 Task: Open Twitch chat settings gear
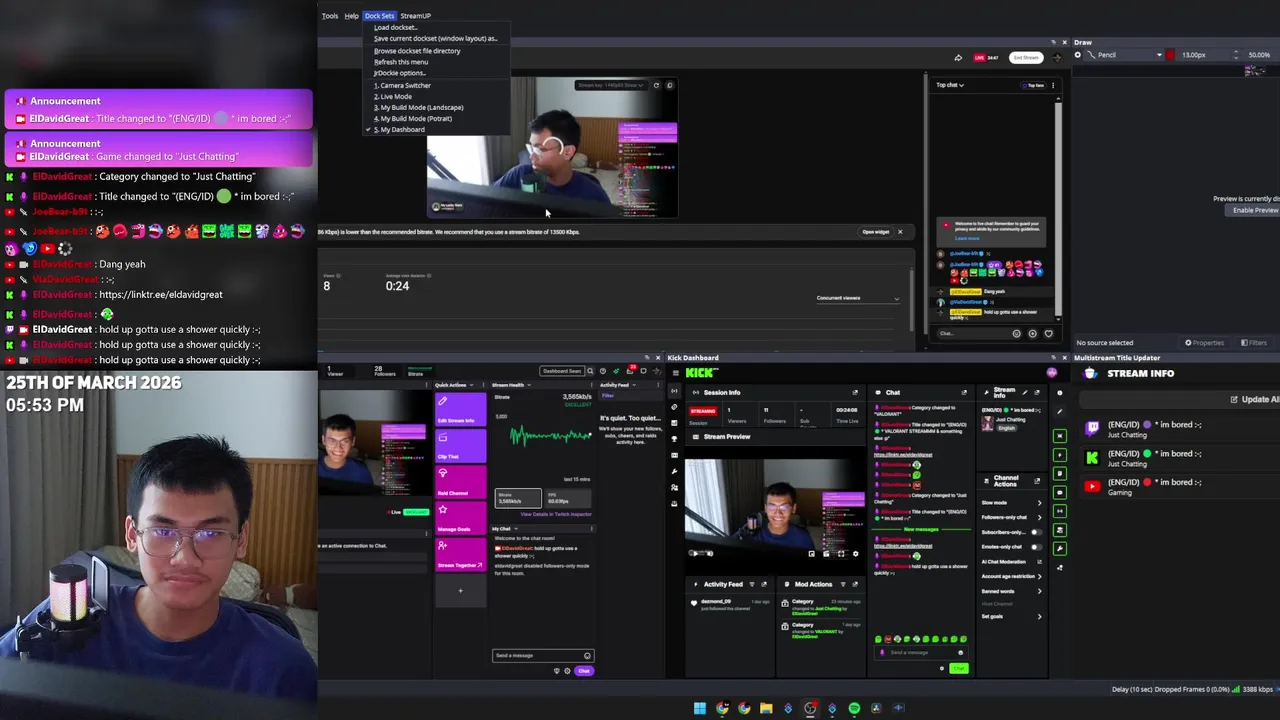(x=567, y=671)
